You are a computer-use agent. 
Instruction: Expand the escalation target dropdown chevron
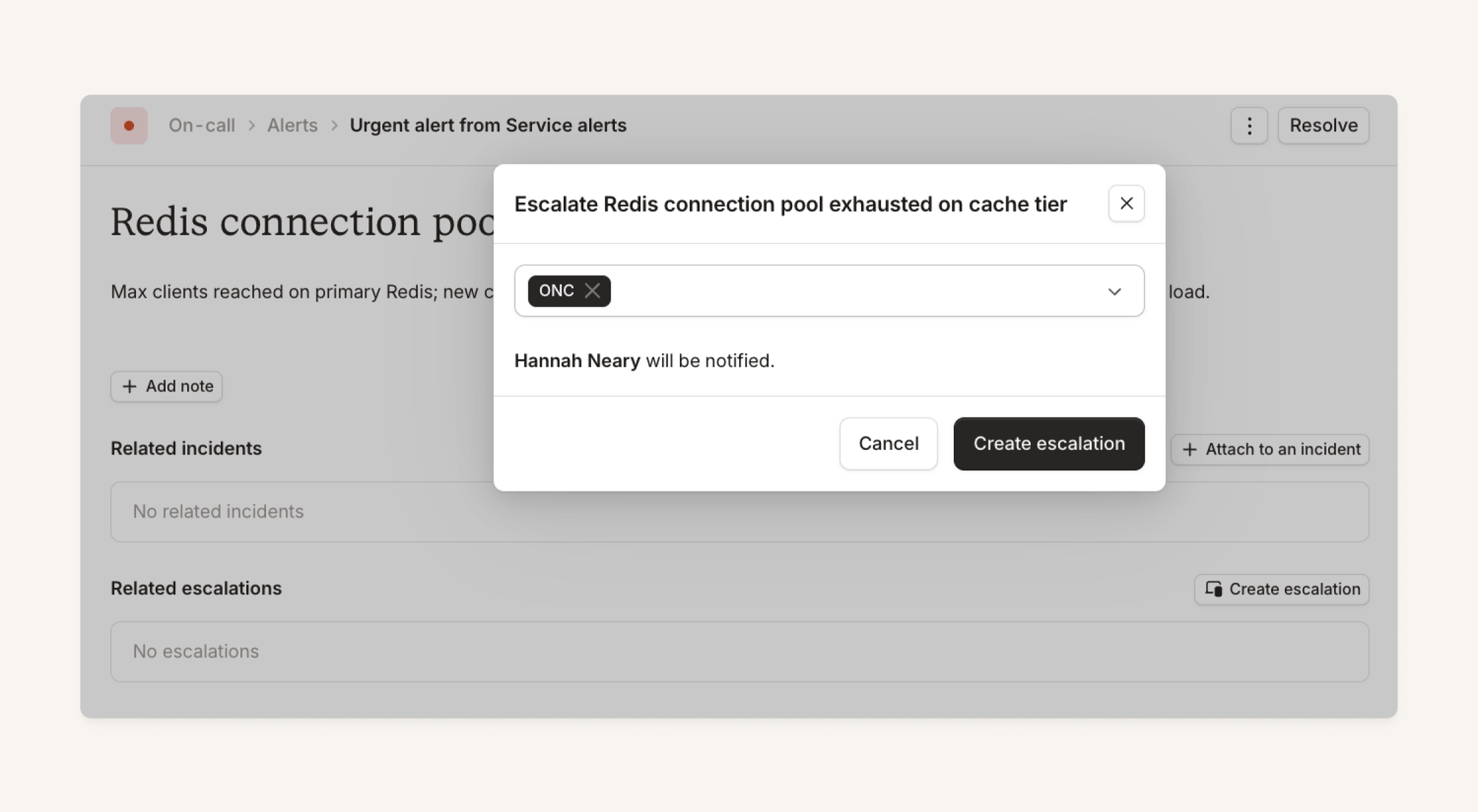pyautogui.click(x=1114, y=292)
